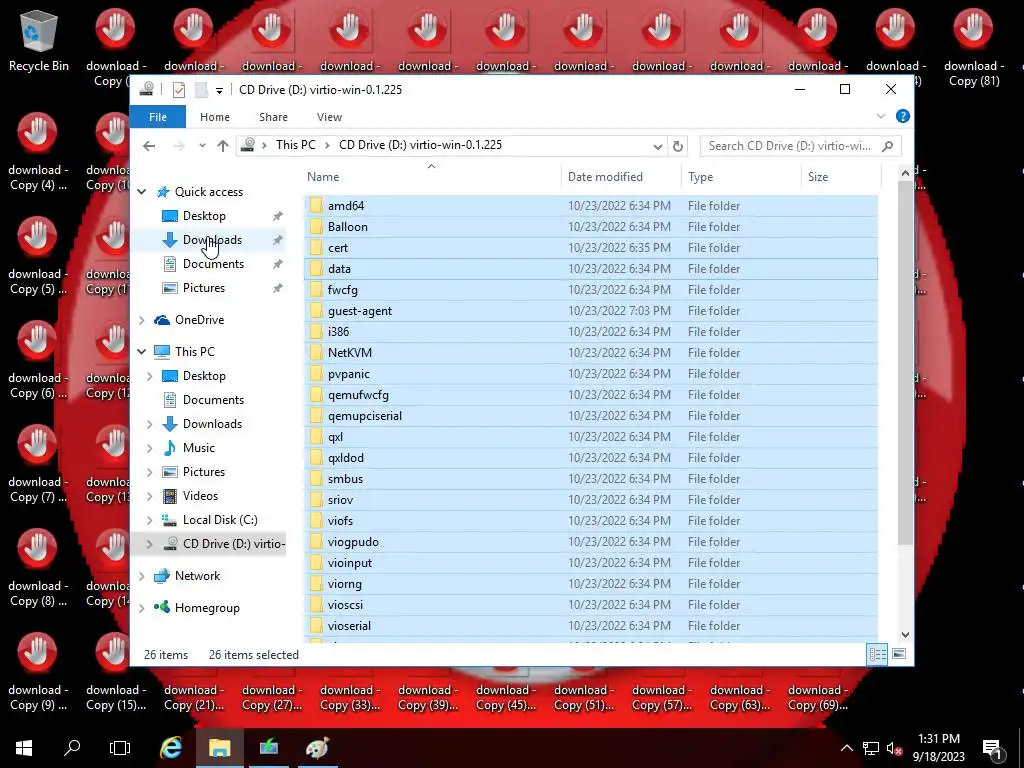This screenshot has width=1024, height=768.
Task: Select Desktop under Quick access
Action: coord(204,216)
